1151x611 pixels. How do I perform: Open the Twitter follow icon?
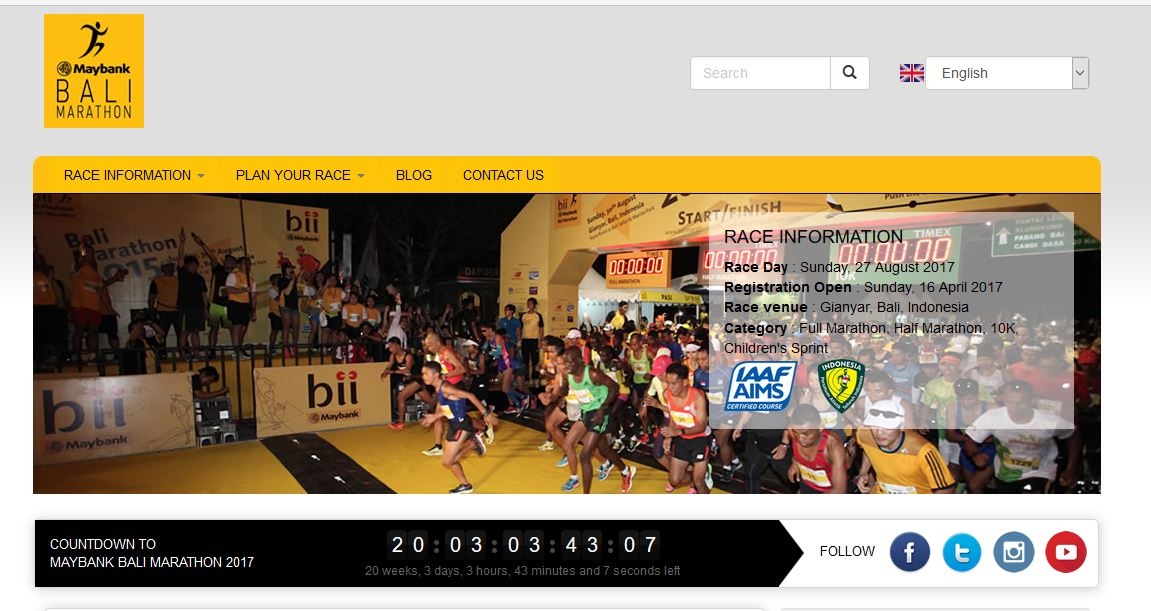click(962, 552)
